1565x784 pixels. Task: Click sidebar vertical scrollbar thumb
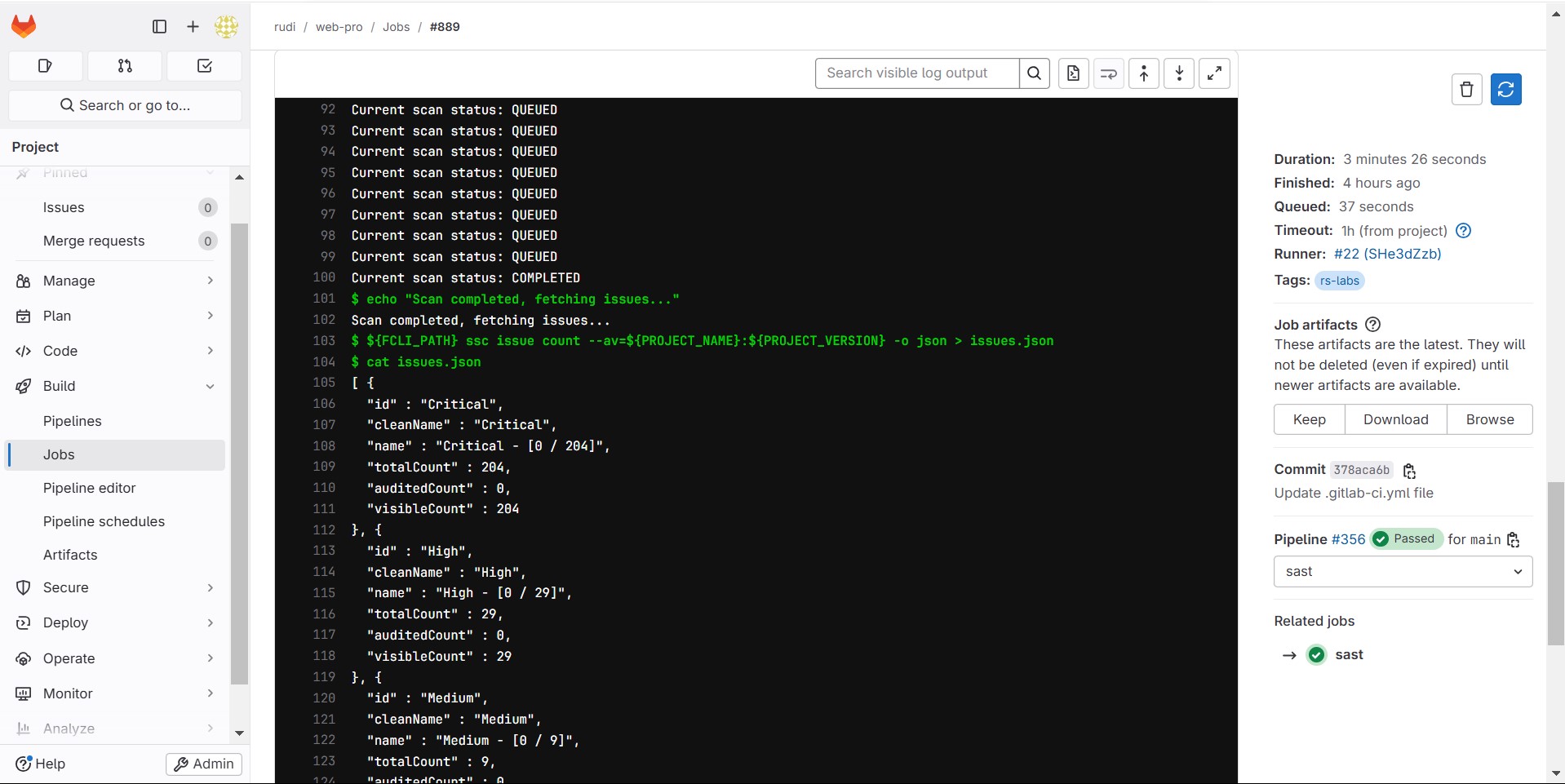(x=239, y=453)
